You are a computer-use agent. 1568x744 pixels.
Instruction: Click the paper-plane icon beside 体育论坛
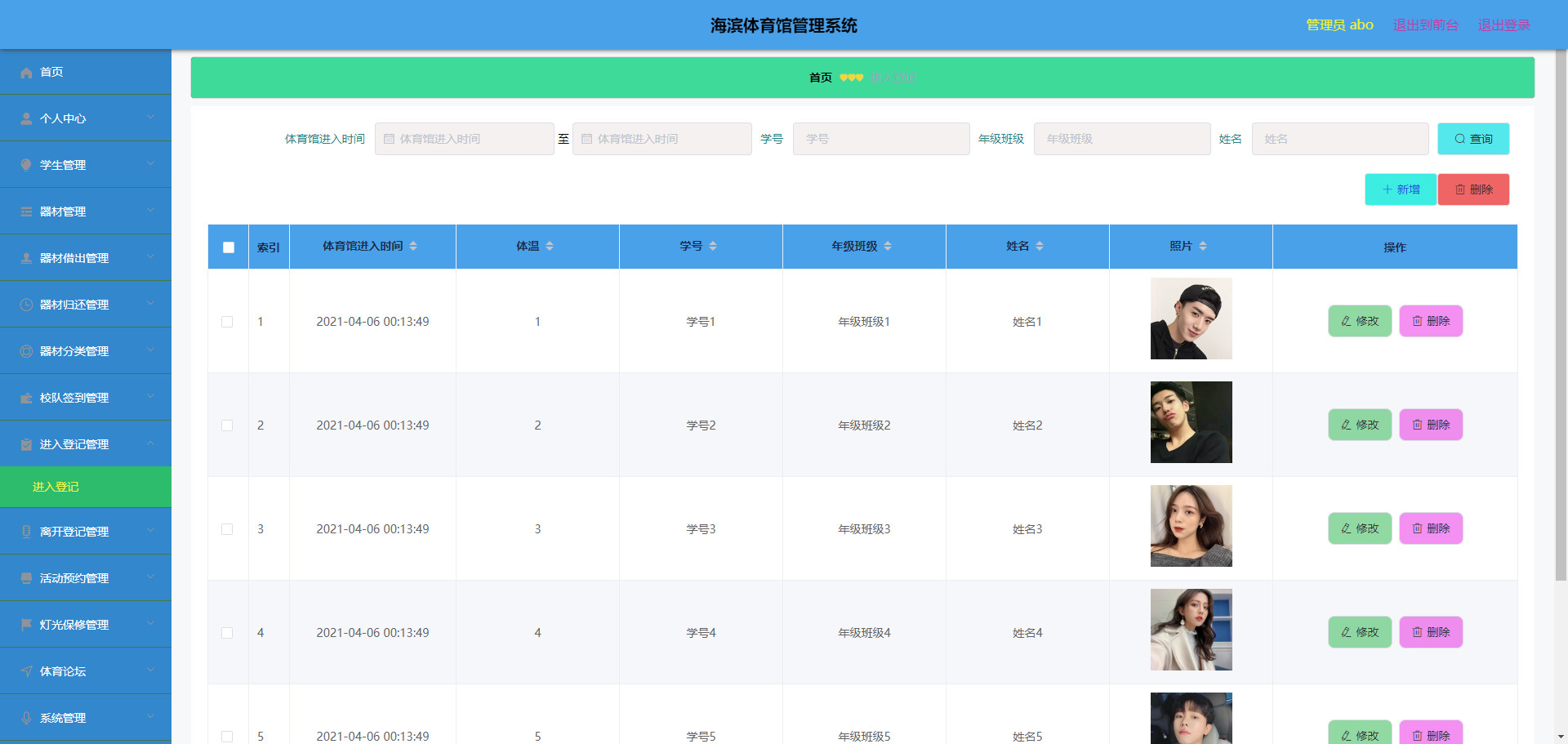click(26, 672)
